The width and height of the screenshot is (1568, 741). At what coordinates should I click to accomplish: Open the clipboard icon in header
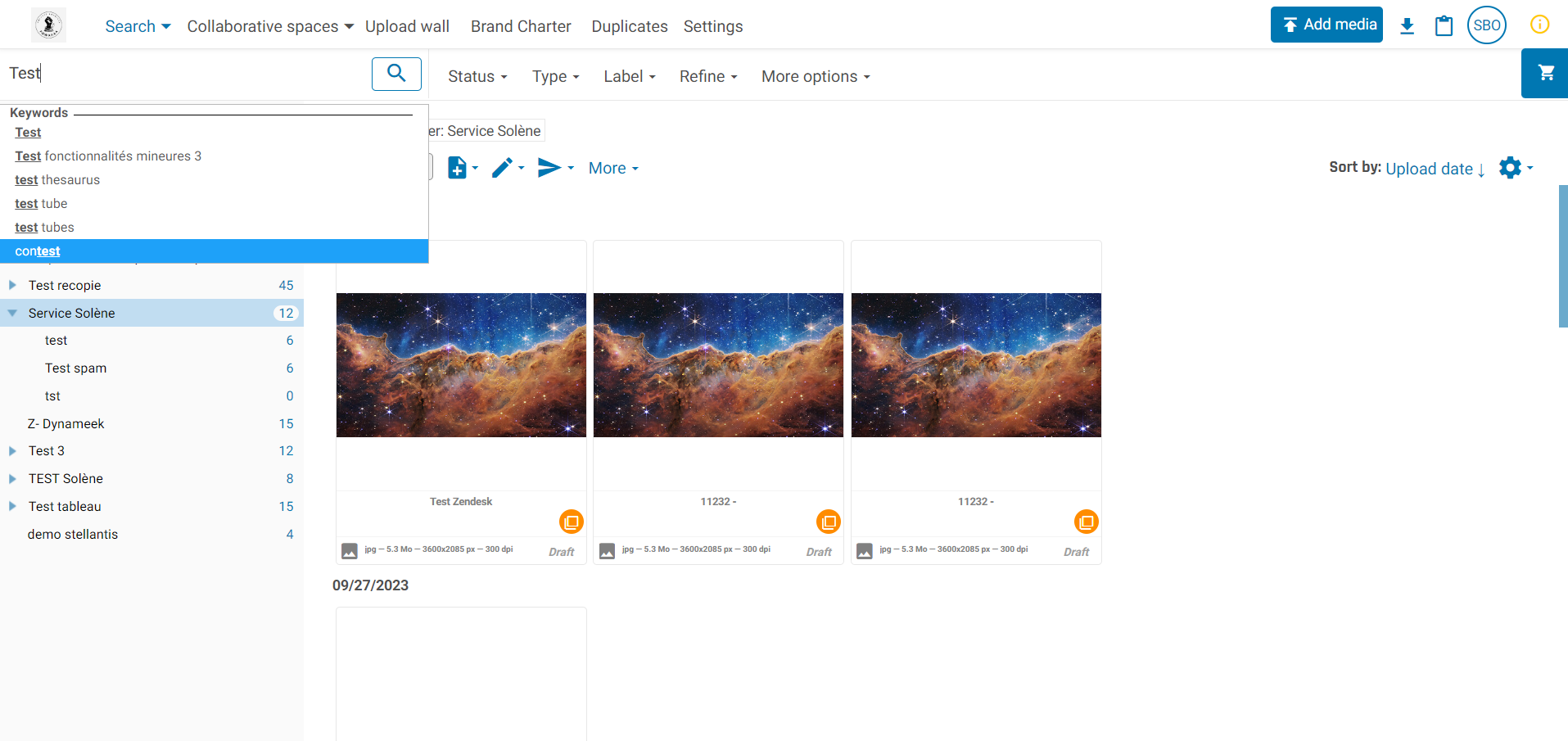click(x=1444, y=26)
